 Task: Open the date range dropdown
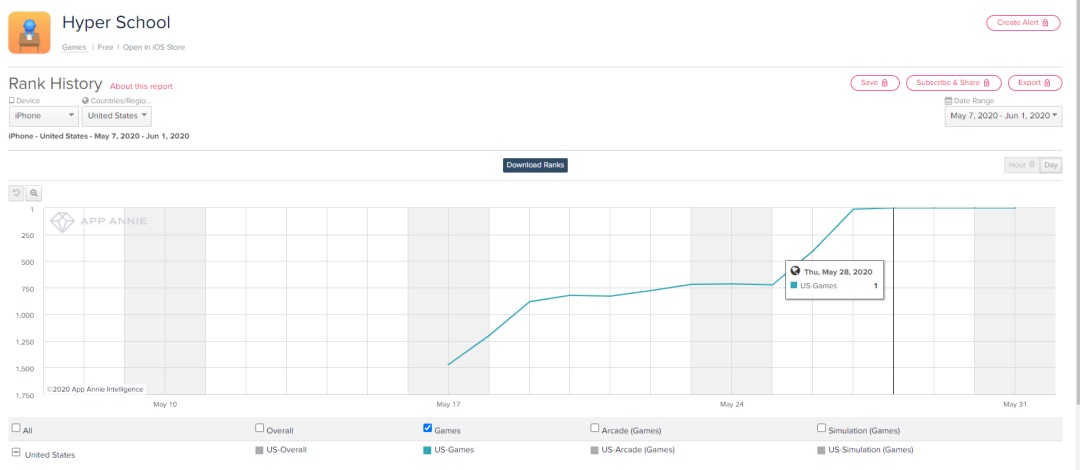pos(1004,116)
